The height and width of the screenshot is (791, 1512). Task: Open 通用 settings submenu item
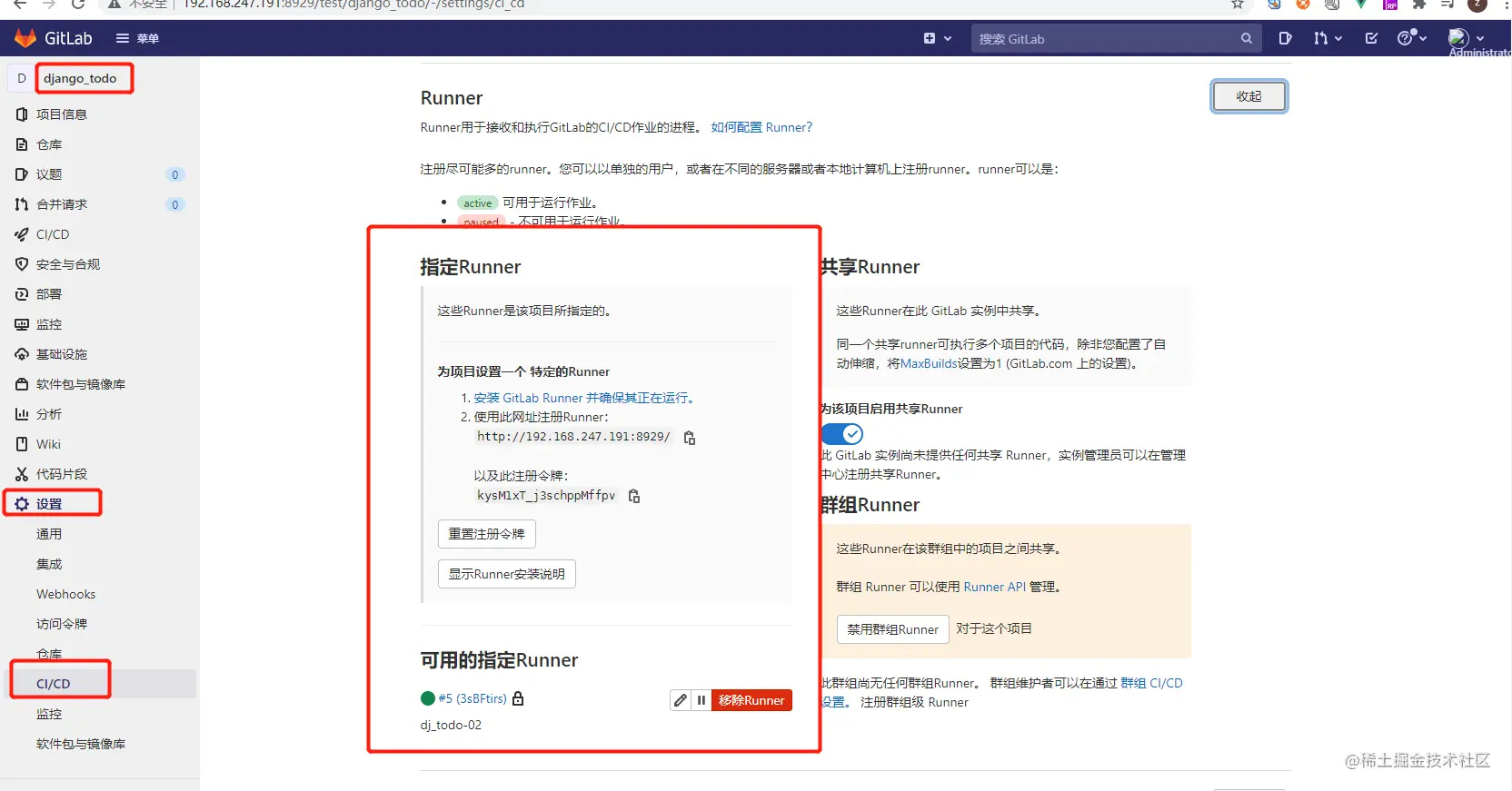pyautogui.click(x=49, y=534)
